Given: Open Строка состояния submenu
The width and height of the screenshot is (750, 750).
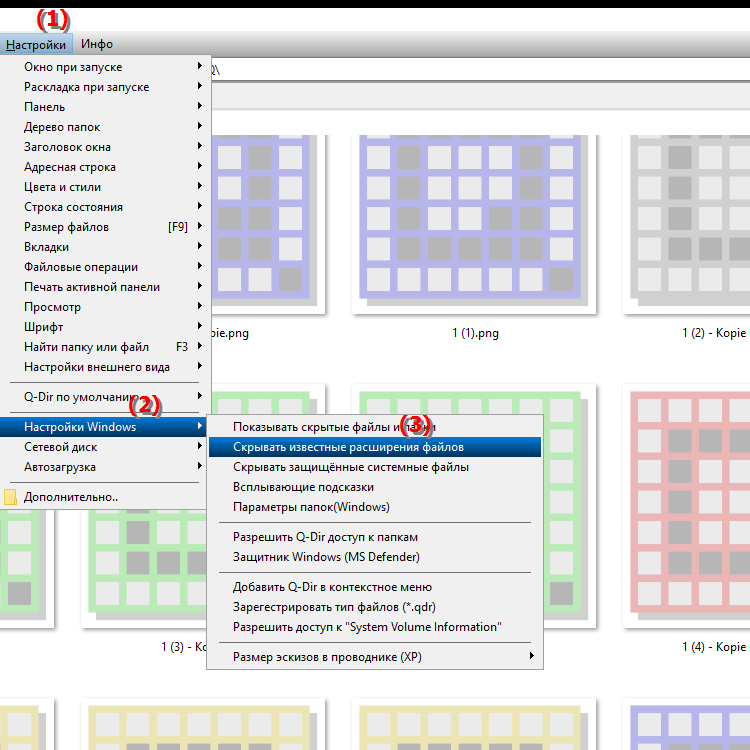Looking at the screenshot, I should (x=105, y=207).
